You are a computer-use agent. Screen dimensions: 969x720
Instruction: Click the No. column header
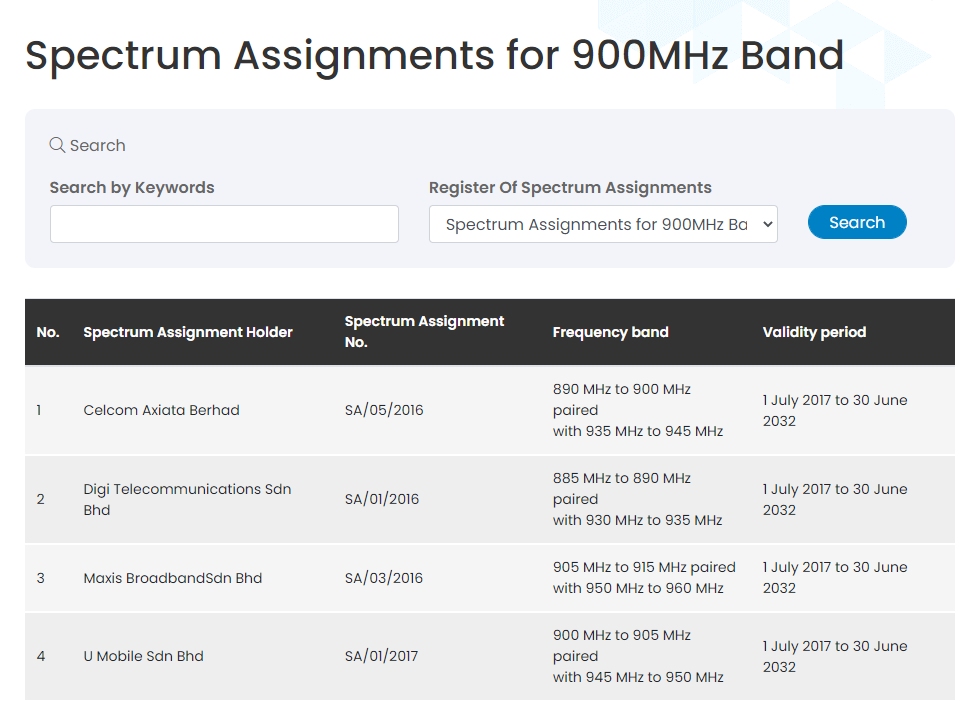click(48, 332)
